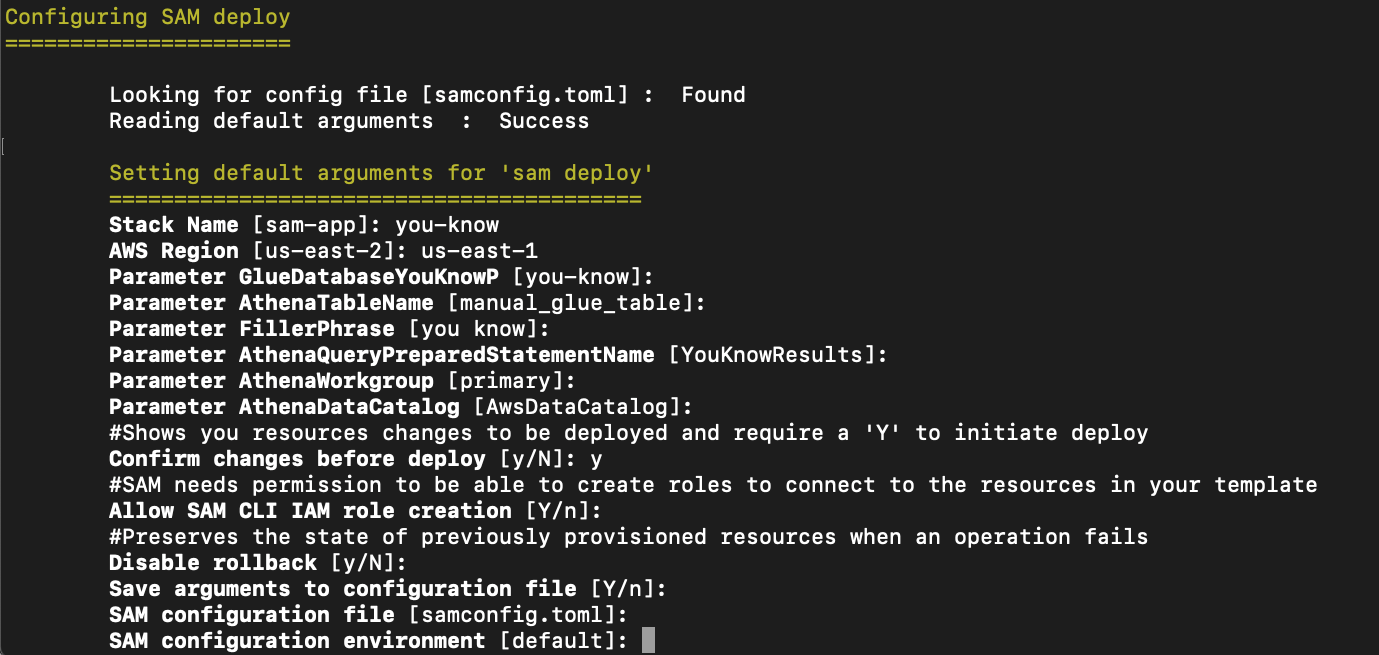Viewport: 1379px width, 655px height.
Task: Click the 'Configuring SAM deploy' heading text
Action: click(148, 17)
